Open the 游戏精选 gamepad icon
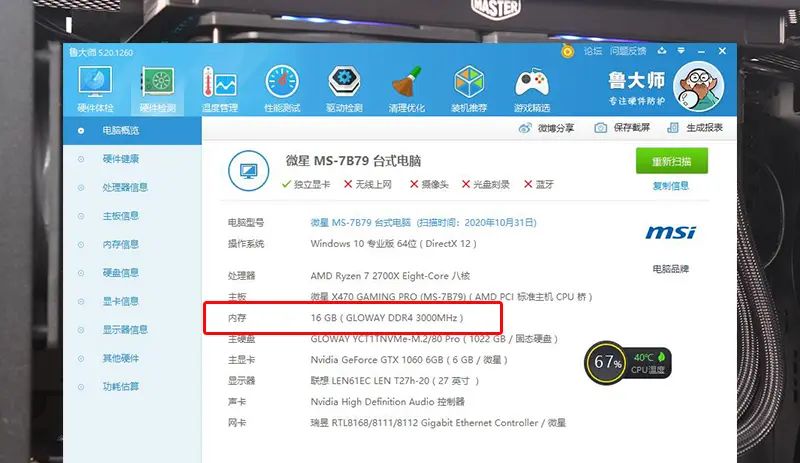This screenshot has width=800, height=463. pos(532,89)
